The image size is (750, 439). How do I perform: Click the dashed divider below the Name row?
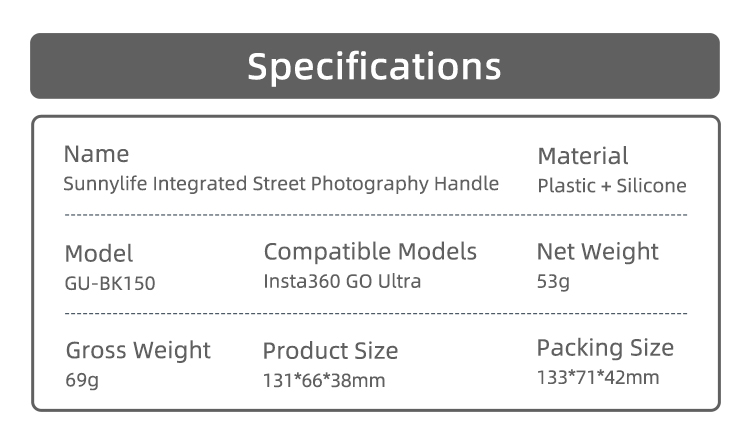(375, 215)
